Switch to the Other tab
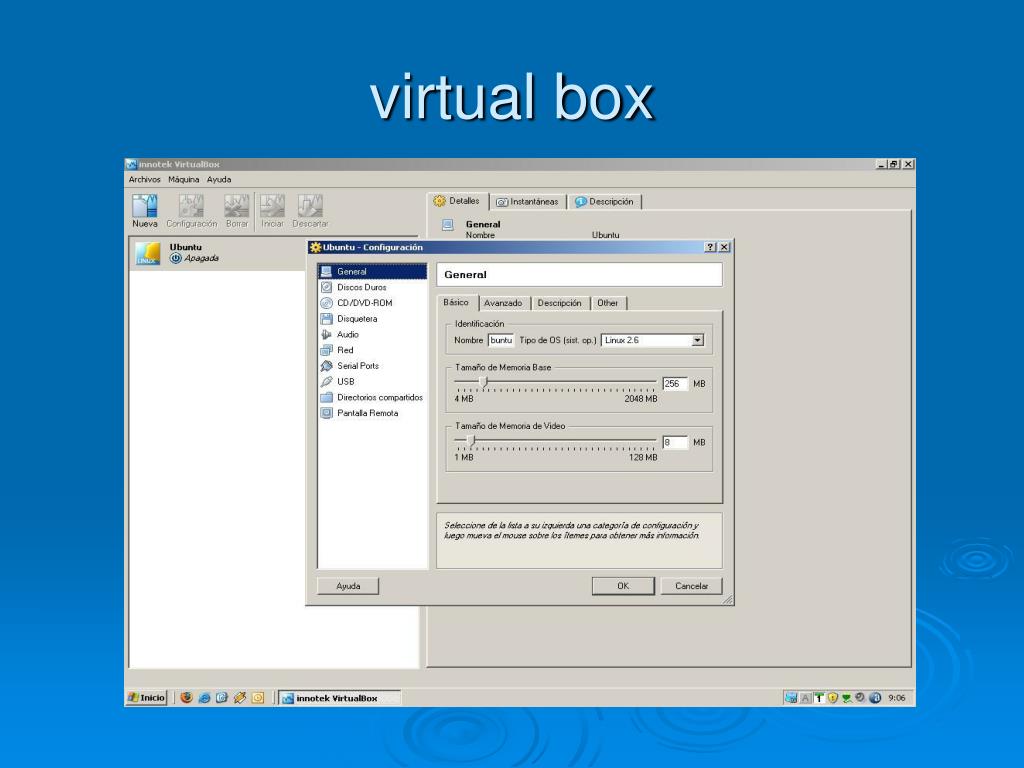The height and width of the screenshot is (768, 1024). click(608, 303)
